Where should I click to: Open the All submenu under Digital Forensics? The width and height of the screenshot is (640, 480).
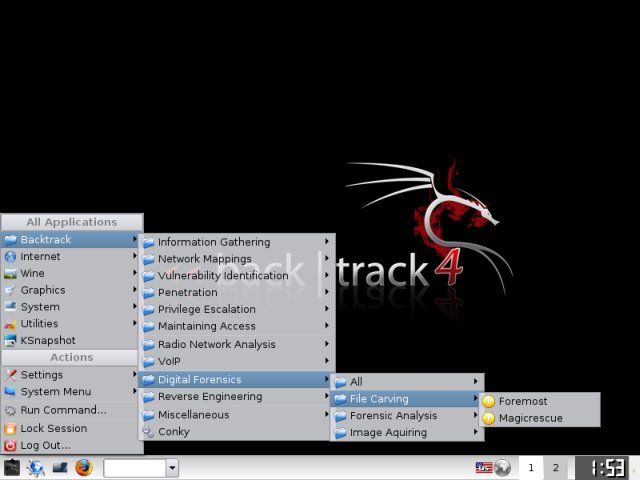pos(407,382)
